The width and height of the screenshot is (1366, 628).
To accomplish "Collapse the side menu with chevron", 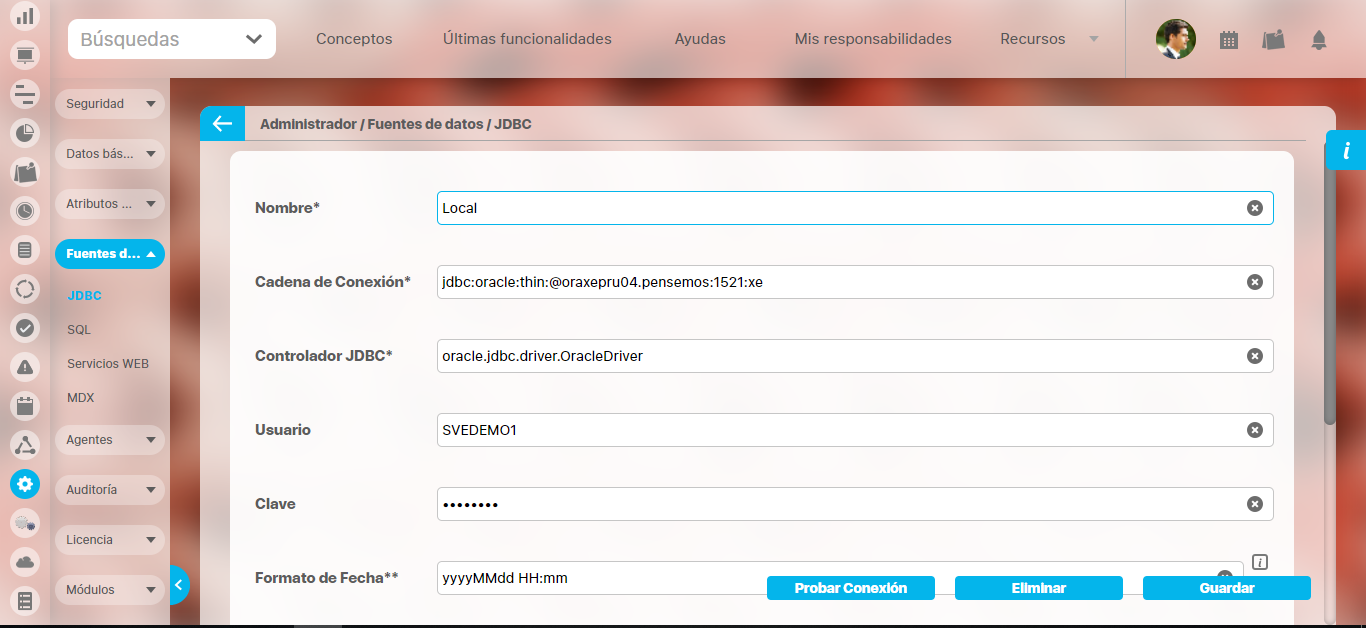I will pyautogui.click(x=178, y=585).
